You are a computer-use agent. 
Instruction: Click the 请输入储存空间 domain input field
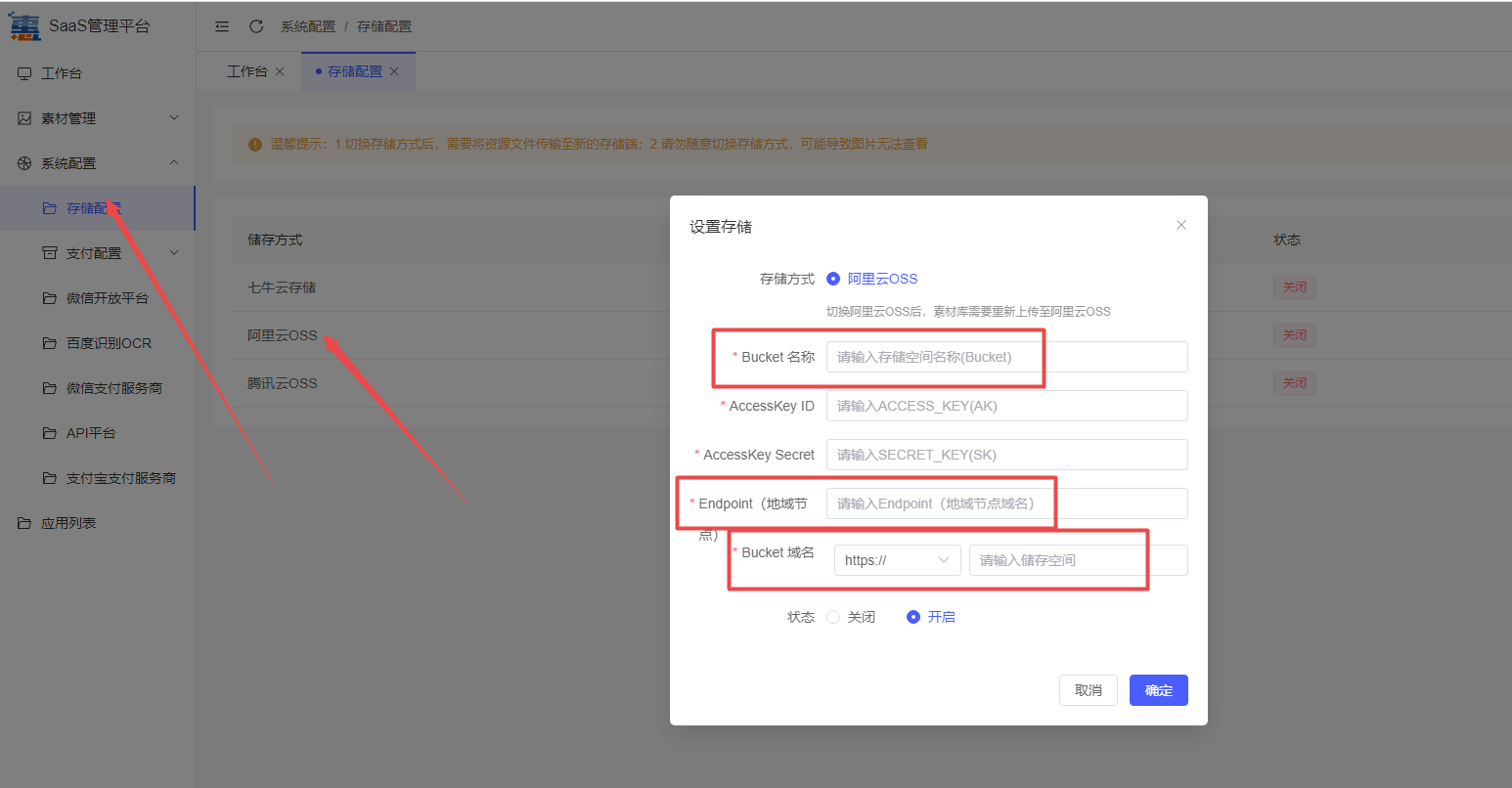click(1079, 560)
